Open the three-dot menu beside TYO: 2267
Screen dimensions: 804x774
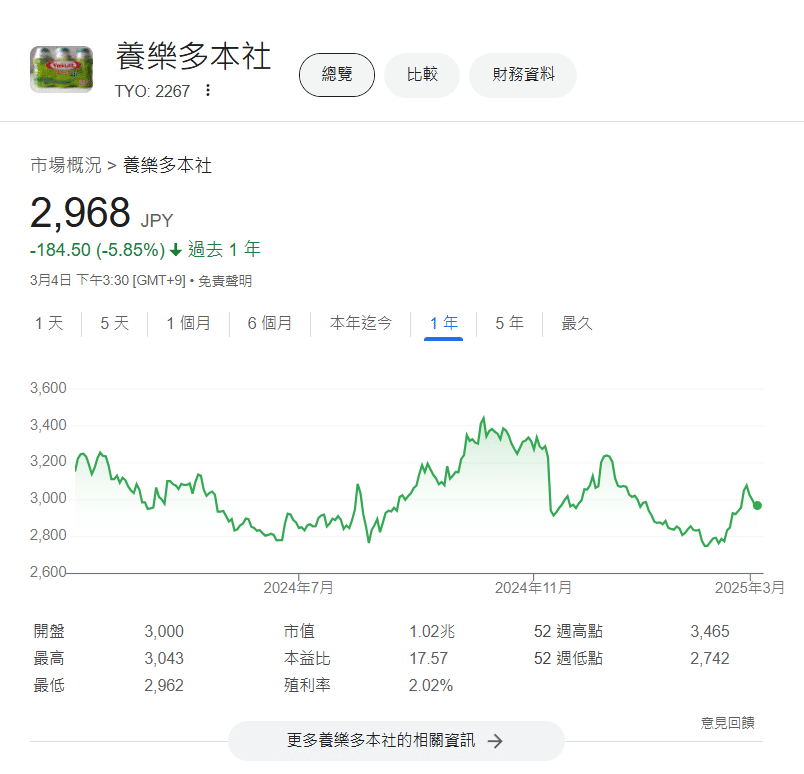208,91
